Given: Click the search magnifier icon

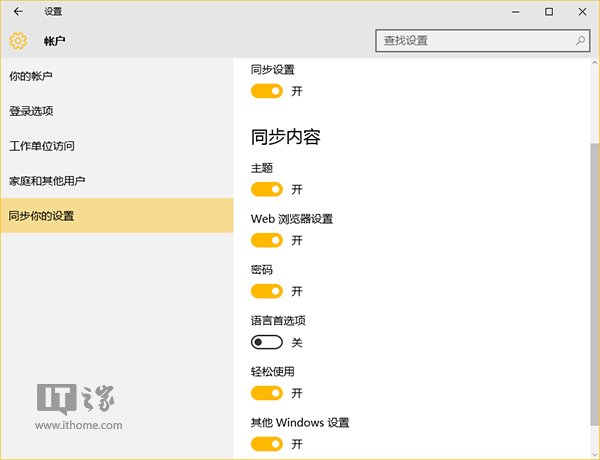Looking at the screenshot, I should click(580, 41).
